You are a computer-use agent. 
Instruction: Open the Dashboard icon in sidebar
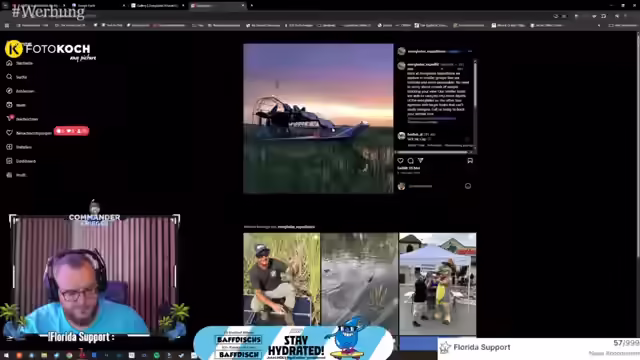pyautogui.click(x=9, y=161)
